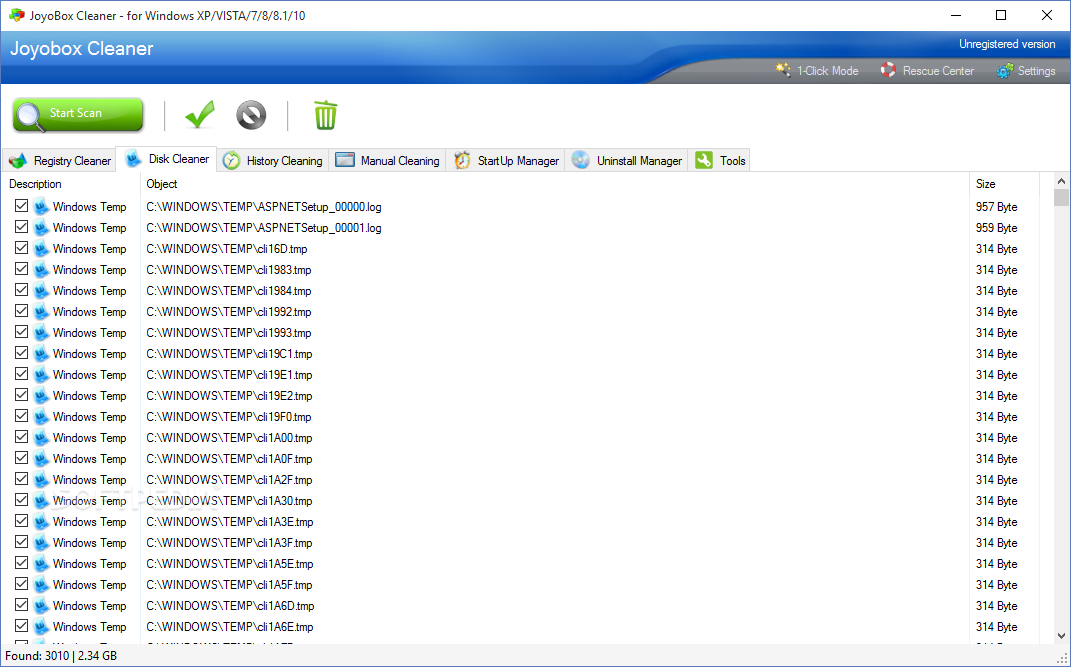The width and height of the screenshot is (1071, 667).
Task: Toggle the checkbox for cli19C1.tmp
Action: tap(21, 353)
